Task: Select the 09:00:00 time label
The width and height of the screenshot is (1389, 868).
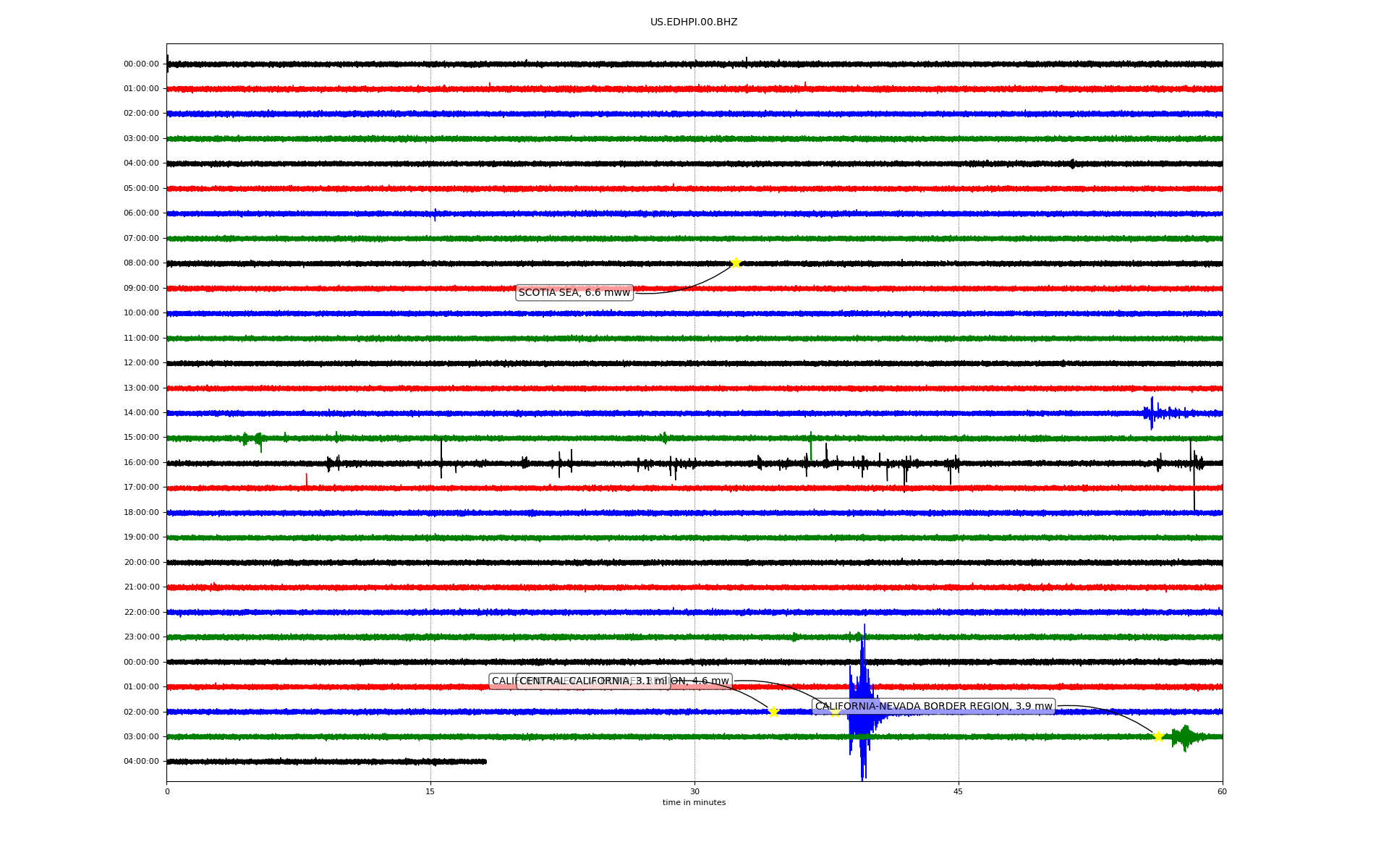Action: click(141, 289)
